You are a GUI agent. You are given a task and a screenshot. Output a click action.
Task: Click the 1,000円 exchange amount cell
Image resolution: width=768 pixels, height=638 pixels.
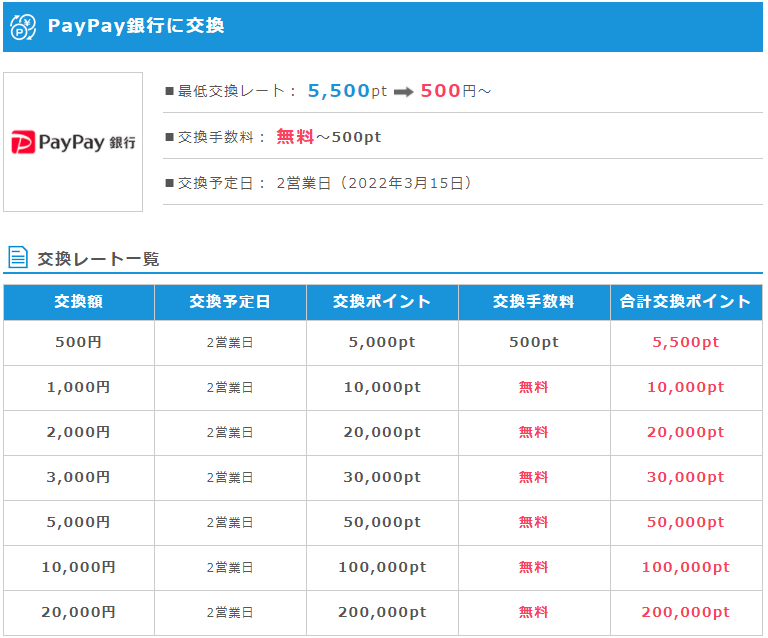[x=79, y=388]
